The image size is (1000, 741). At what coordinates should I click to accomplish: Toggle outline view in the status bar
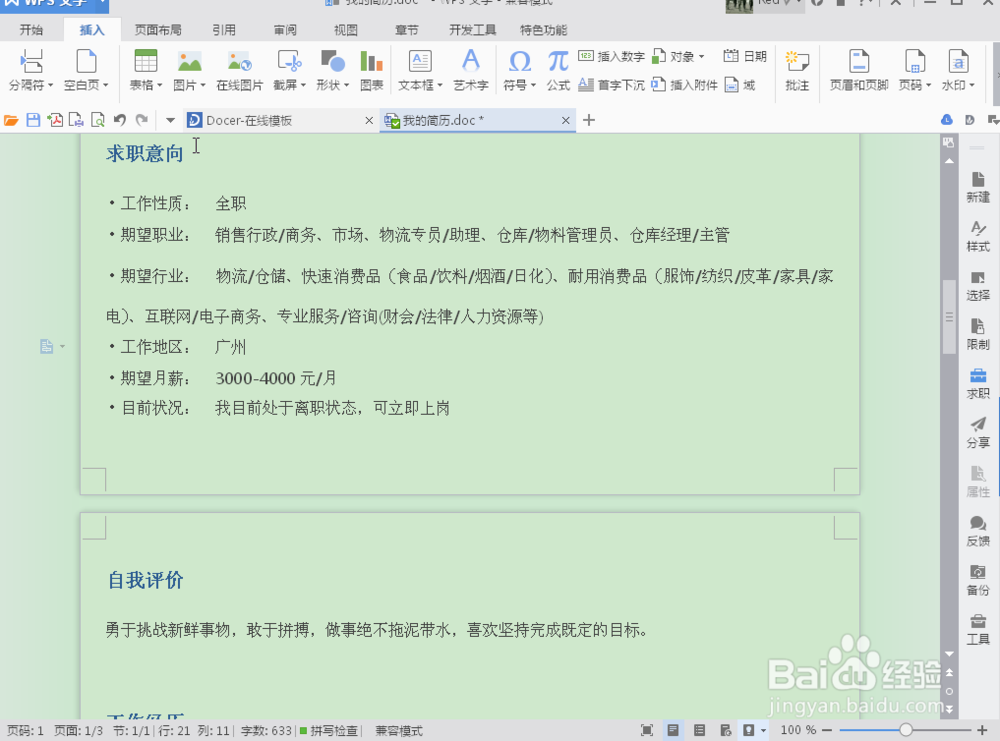point(701,730)
